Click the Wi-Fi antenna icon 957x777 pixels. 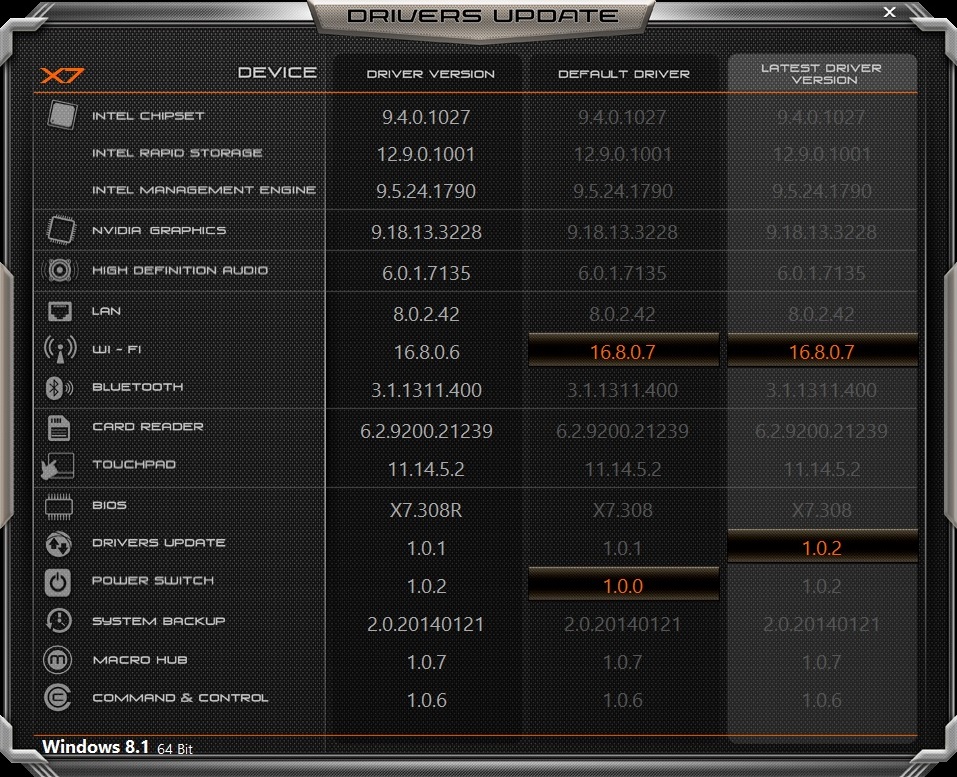pos(60,349)
